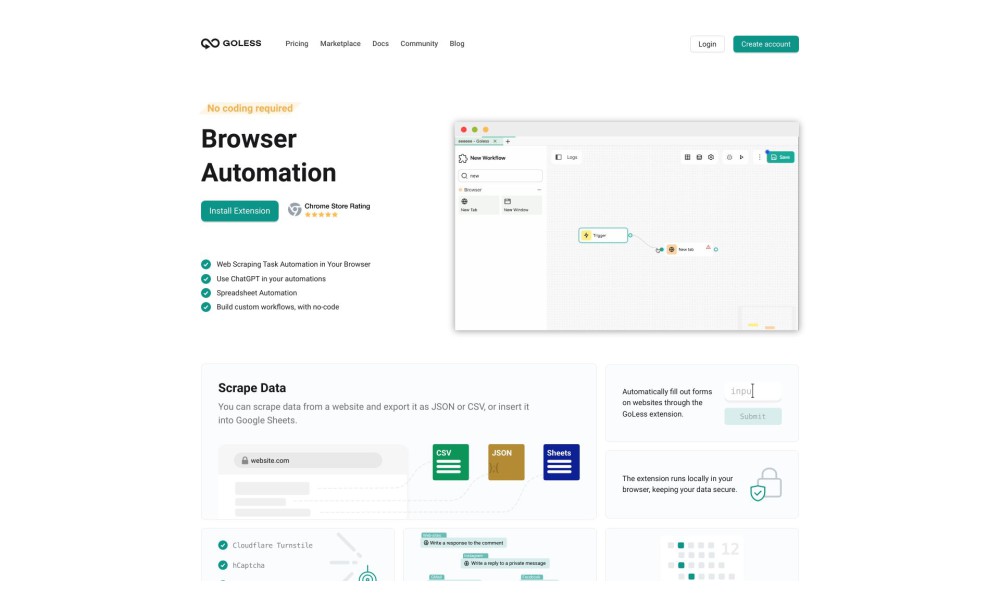Click the Login button
This screenshot has width=1000, height=600.
click(707, 44)
